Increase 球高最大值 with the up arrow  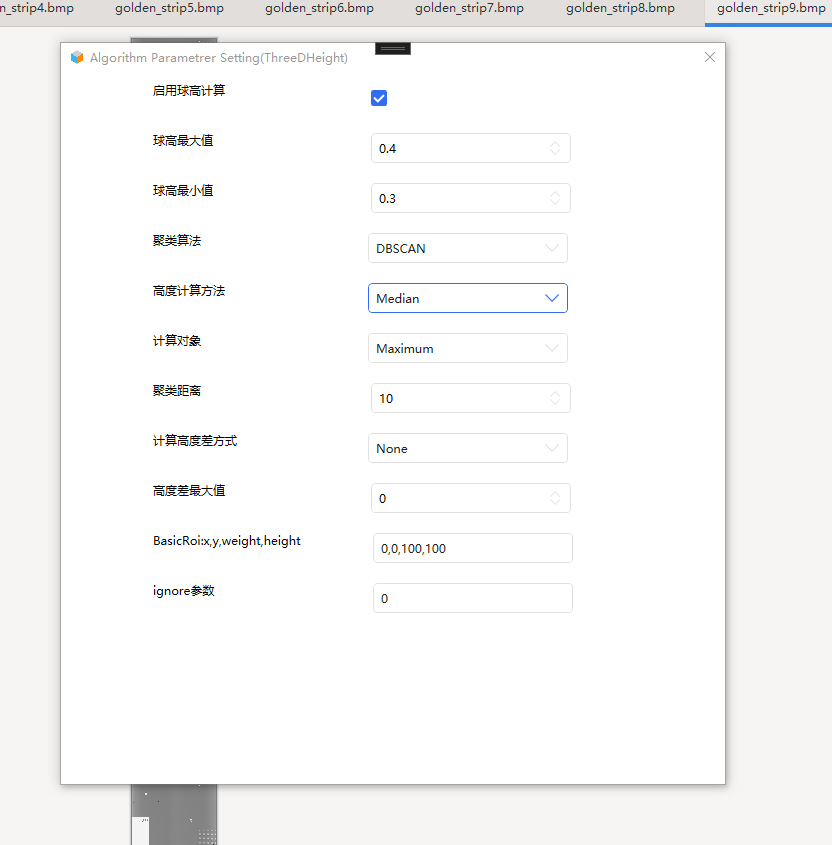tap(554, 144)
